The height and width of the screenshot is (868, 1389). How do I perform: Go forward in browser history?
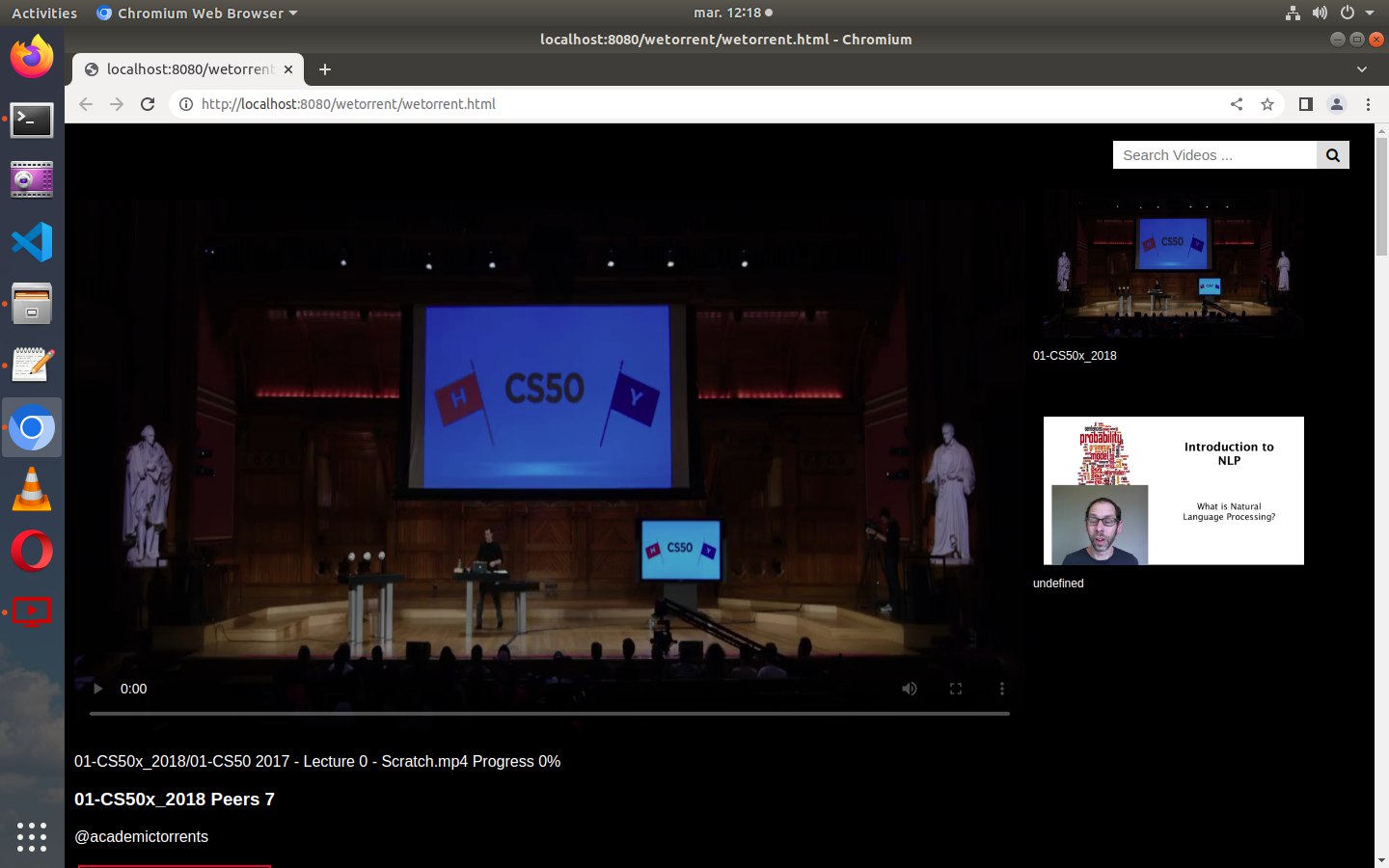pyautogui.click(x=117, y=104)
